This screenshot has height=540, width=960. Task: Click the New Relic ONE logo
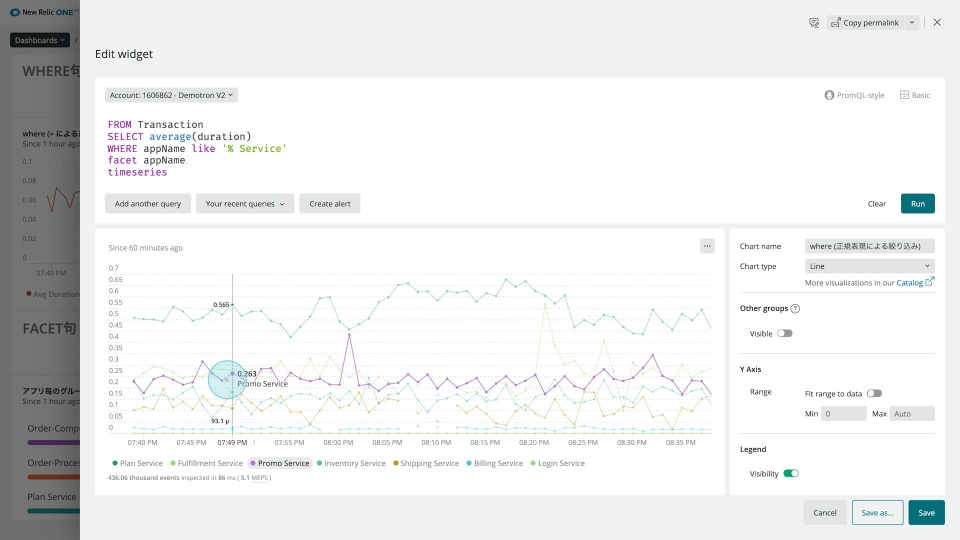coord(44,12)
